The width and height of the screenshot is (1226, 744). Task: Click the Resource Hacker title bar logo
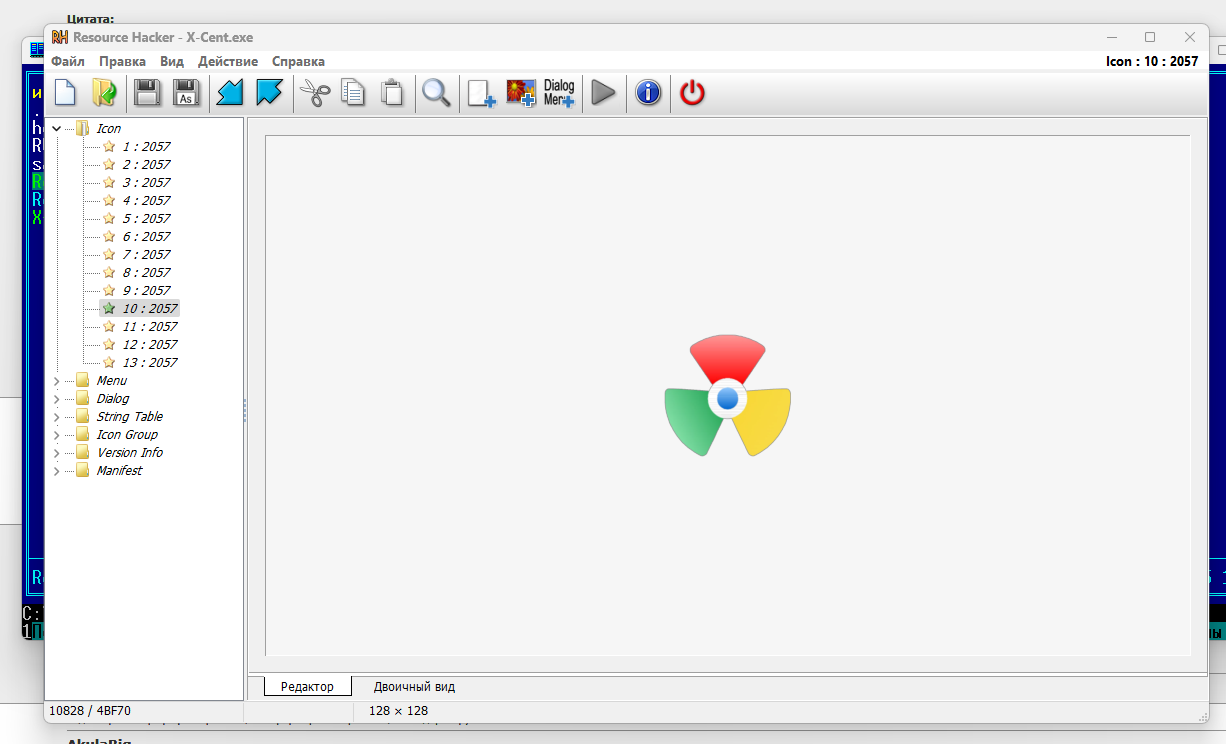click(60, 37)
